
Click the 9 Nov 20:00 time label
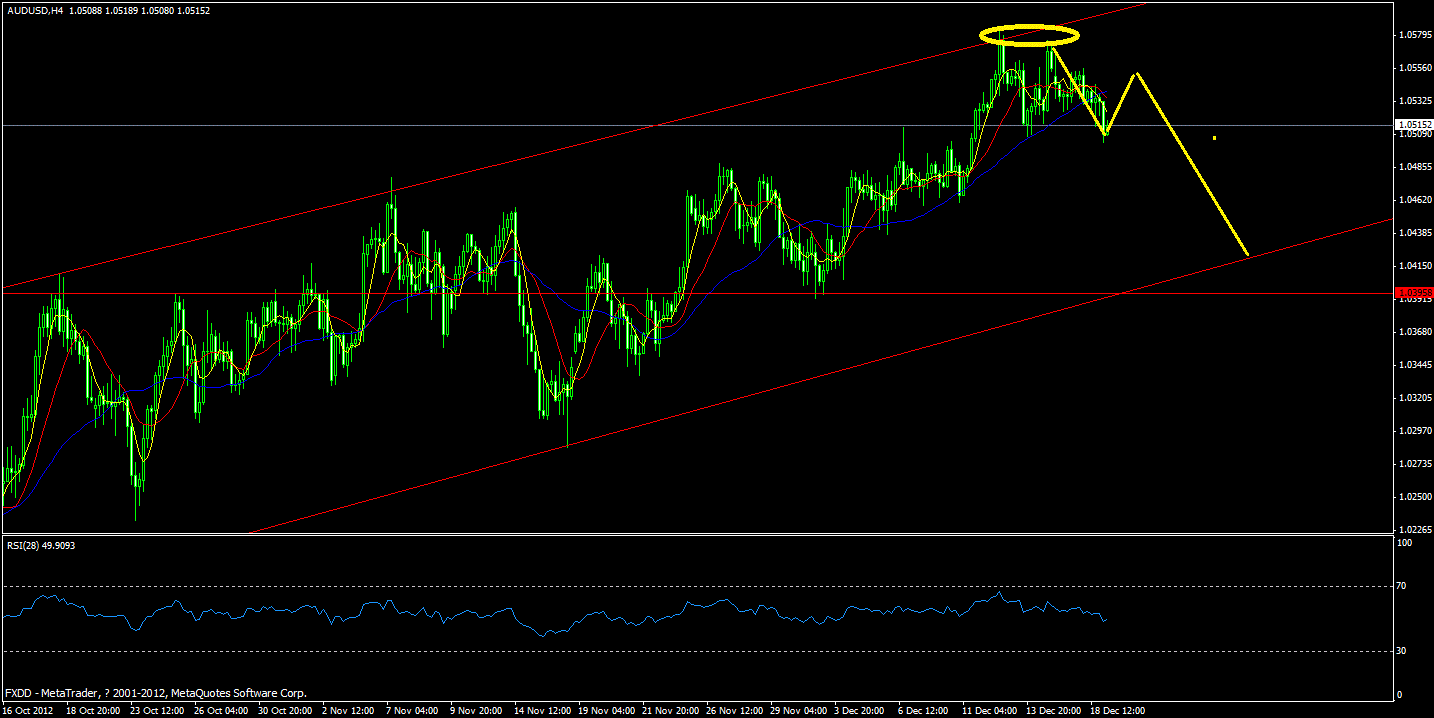click(x=476, y=711)
